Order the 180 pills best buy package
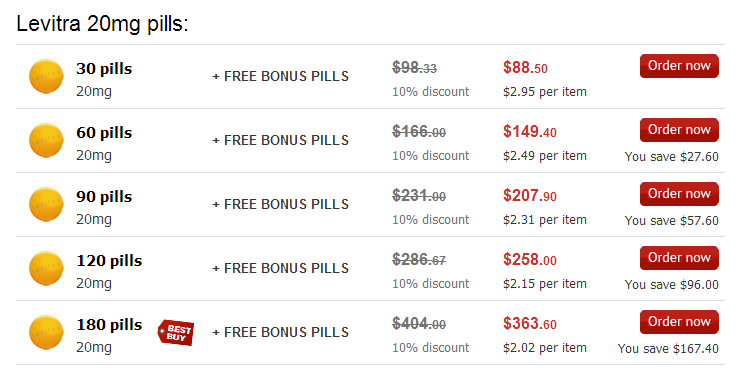 coord(679,322)
